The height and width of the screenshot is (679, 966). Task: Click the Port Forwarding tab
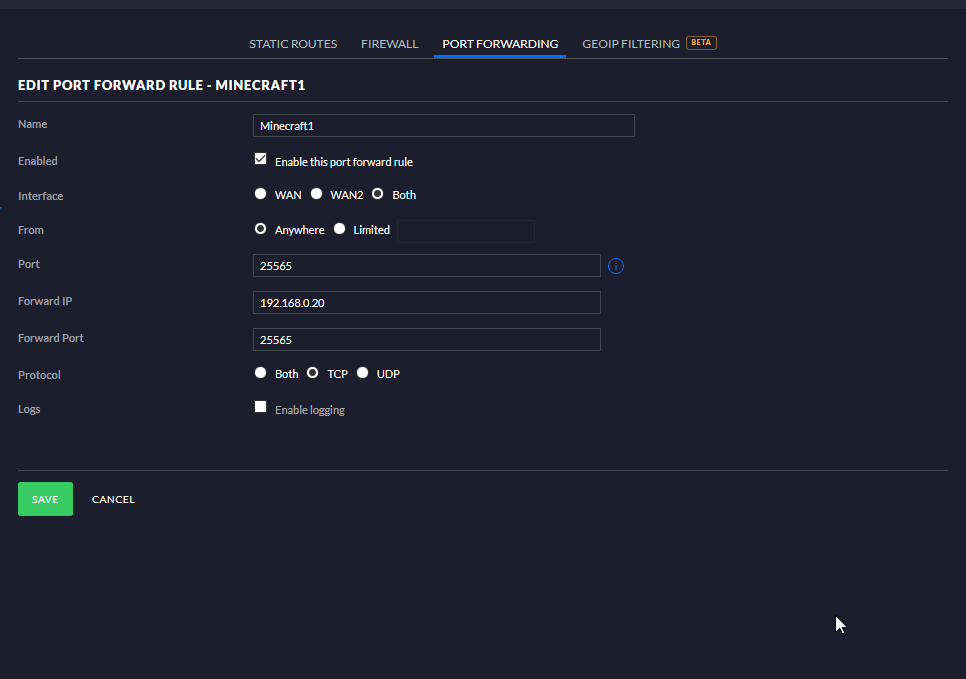500,44
